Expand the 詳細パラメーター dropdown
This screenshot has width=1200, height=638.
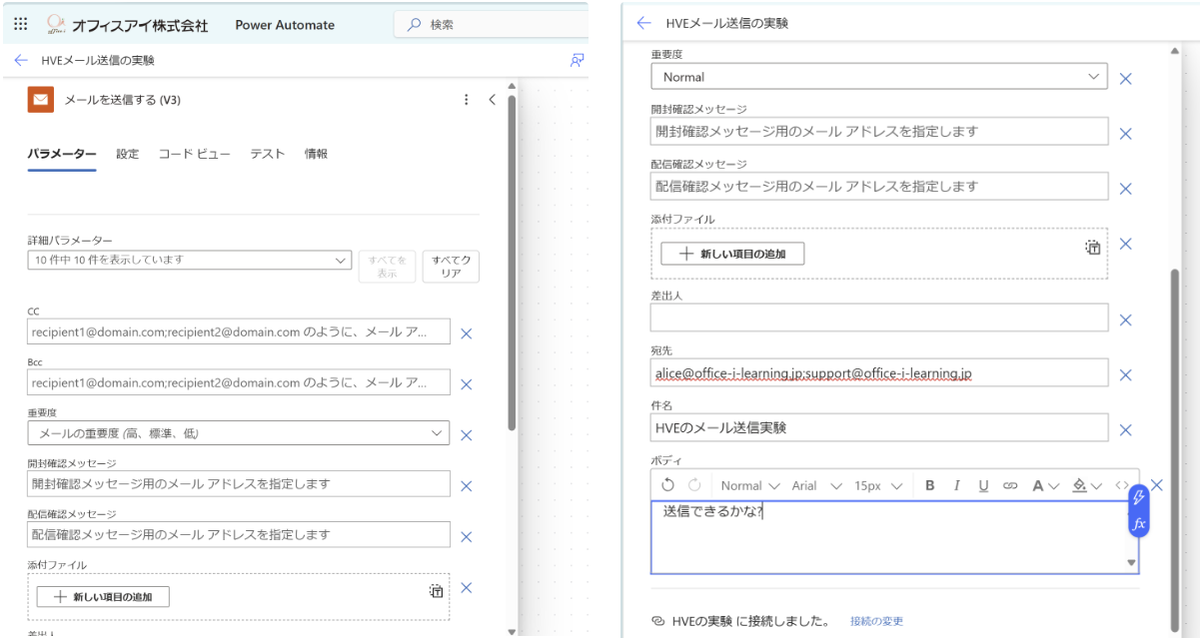point(190,260)
